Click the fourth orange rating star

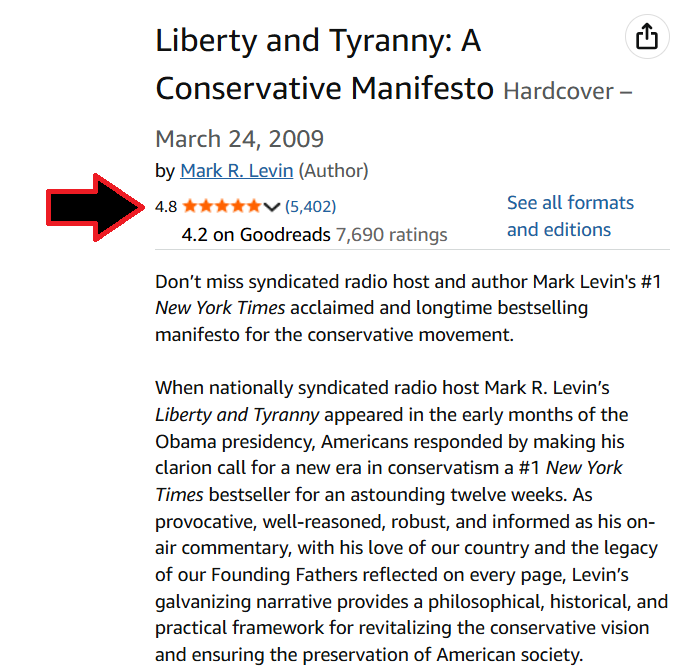(238, 206)
